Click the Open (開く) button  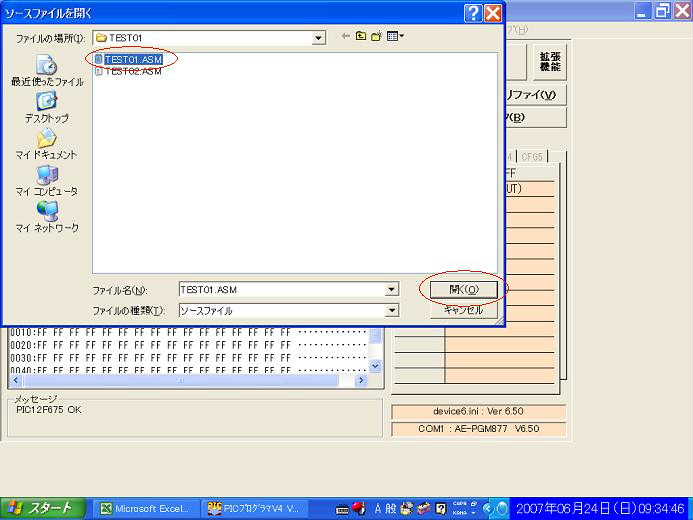463,290
